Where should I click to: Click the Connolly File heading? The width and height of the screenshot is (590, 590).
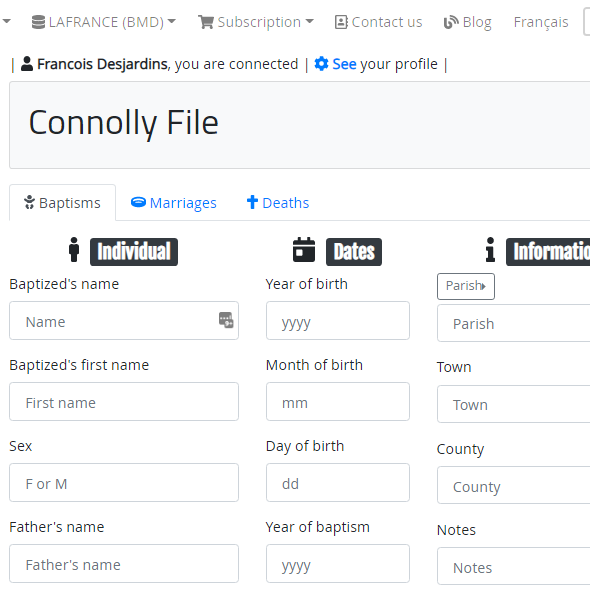[123, 123]
